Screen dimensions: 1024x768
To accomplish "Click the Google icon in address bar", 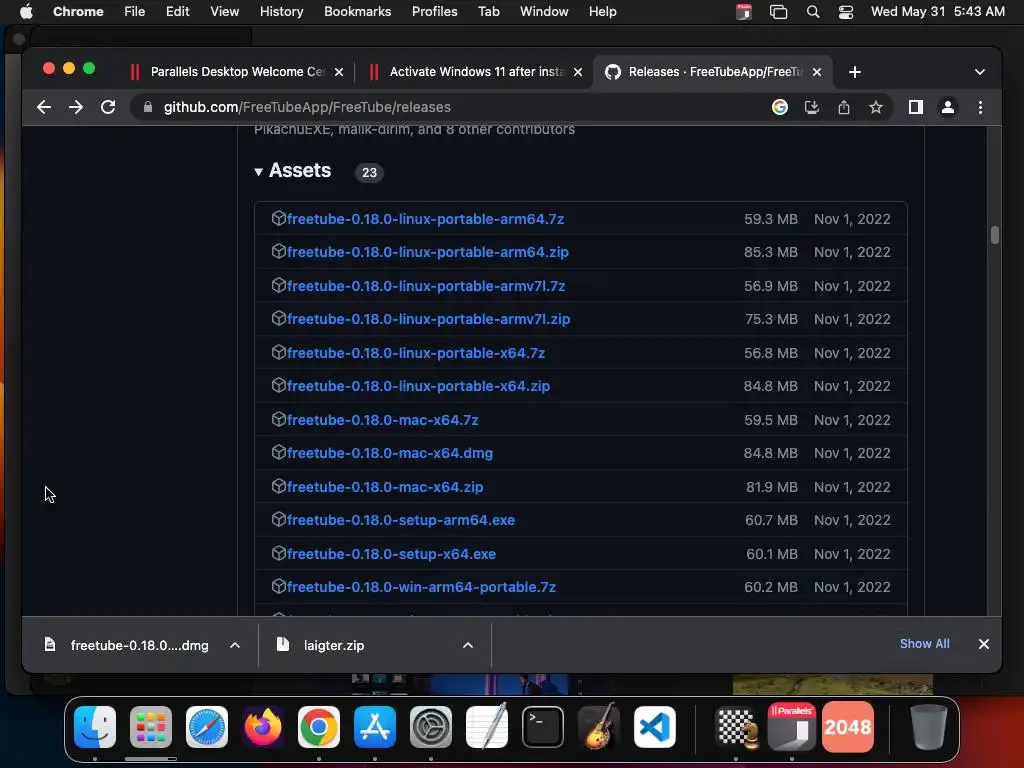I will point(779,107).
